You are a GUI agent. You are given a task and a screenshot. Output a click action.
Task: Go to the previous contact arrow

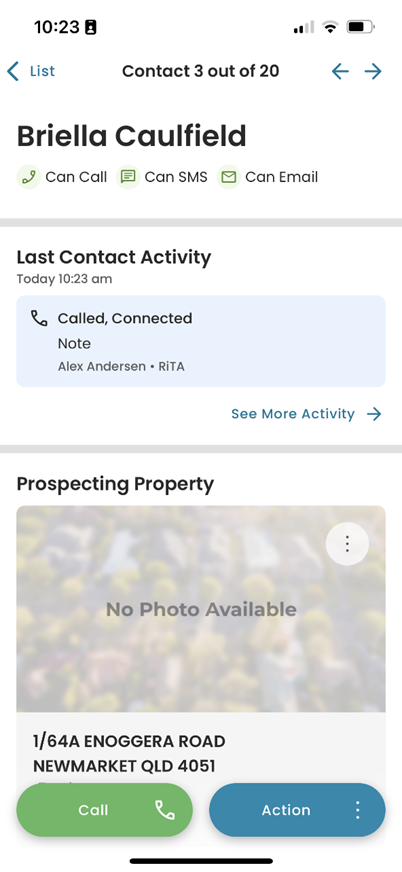click(x=340, y=71)
